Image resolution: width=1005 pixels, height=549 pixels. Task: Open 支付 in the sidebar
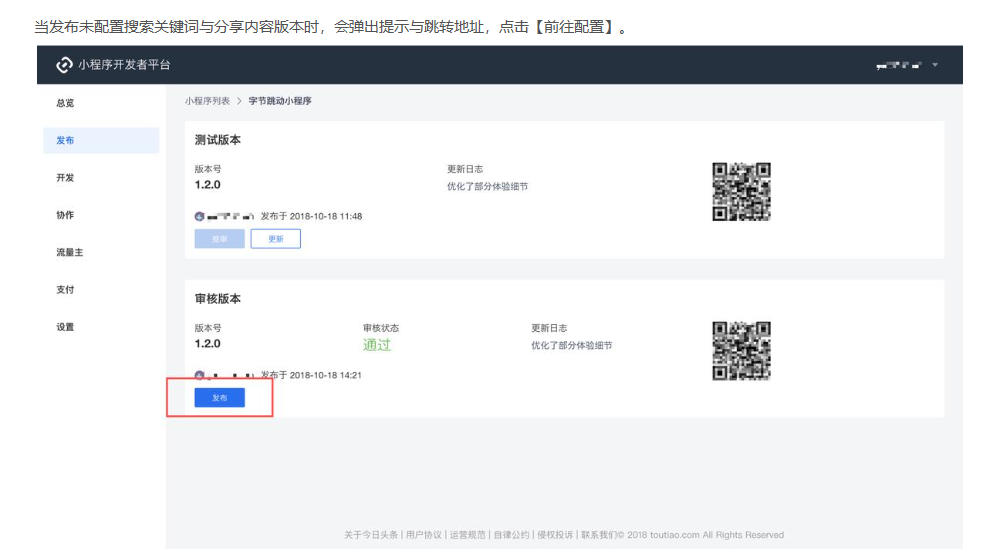(65, 290)
